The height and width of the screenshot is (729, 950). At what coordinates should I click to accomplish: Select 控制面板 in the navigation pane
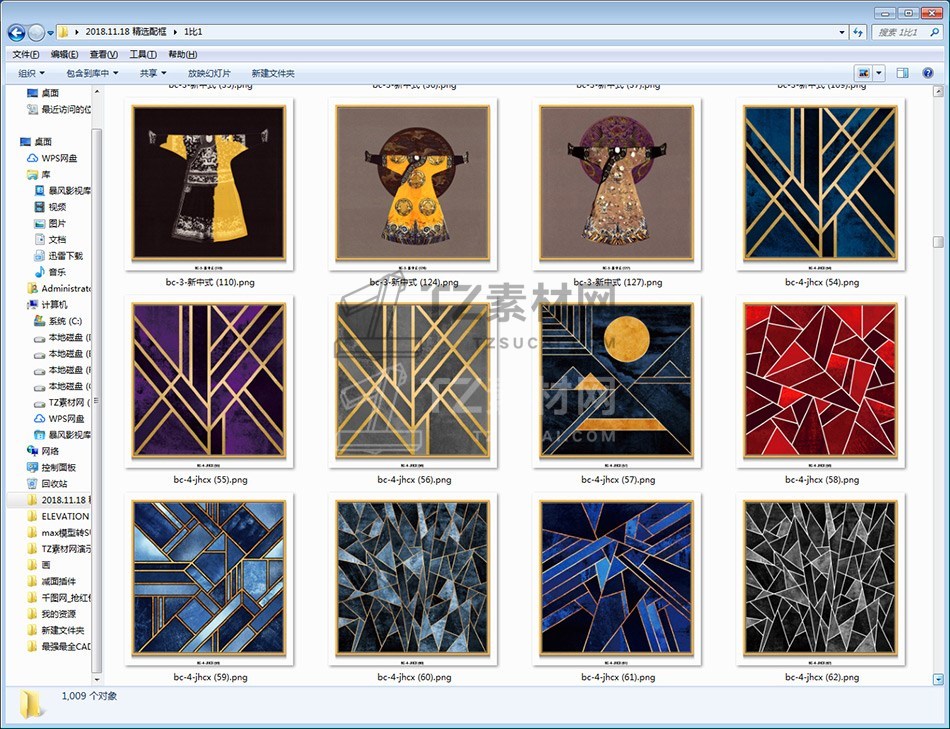58,468
